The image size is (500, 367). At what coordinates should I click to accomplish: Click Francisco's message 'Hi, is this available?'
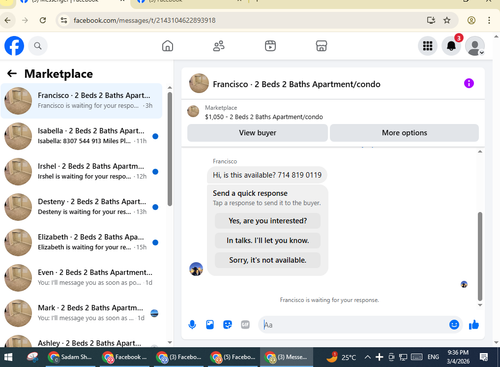point(267,175)
